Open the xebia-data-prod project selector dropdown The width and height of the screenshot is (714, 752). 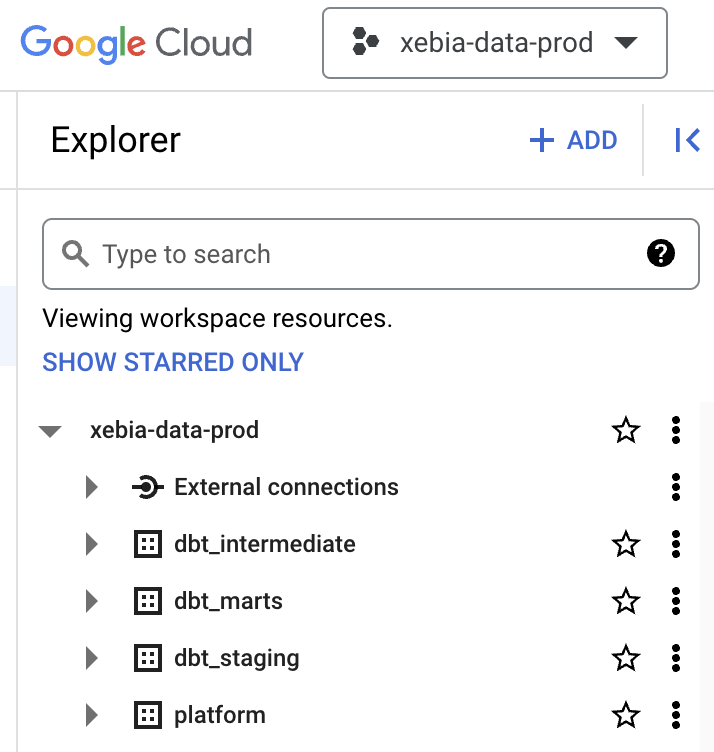pyautogui.click(x=495, y=43)
